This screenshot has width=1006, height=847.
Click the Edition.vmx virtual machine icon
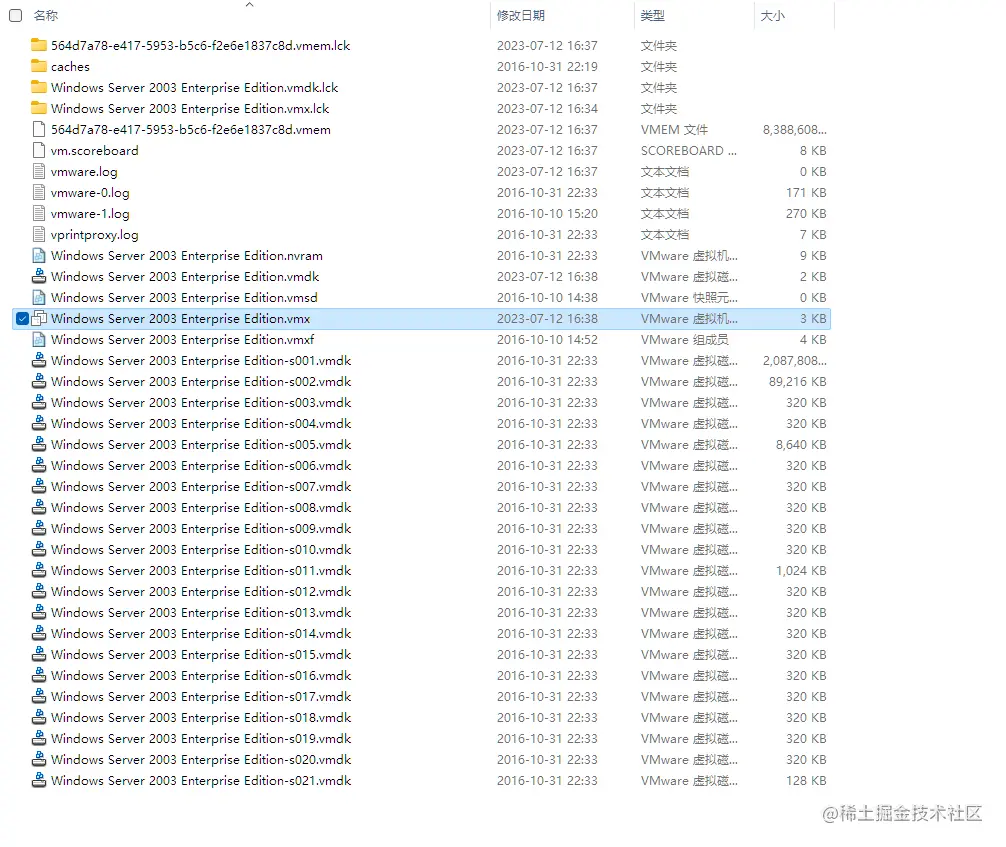click(x=39, y=318)
